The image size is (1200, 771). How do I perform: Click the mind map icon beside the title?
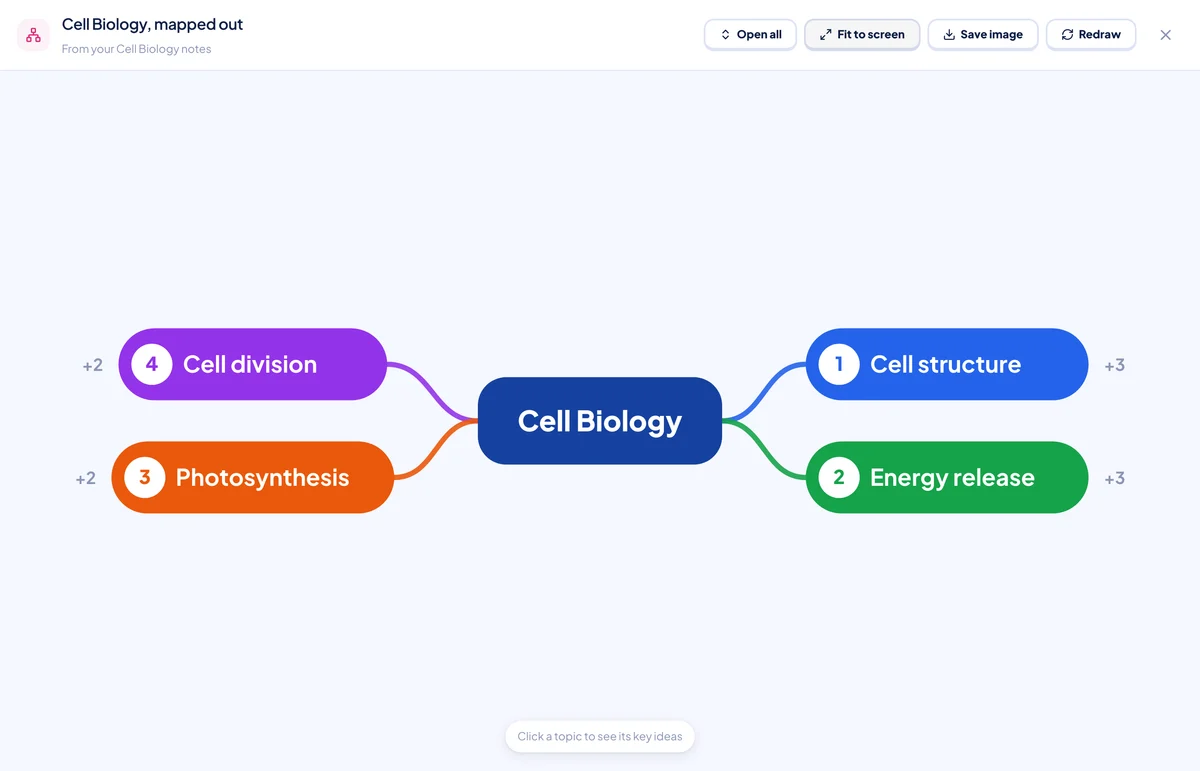(x=33, y=35)
